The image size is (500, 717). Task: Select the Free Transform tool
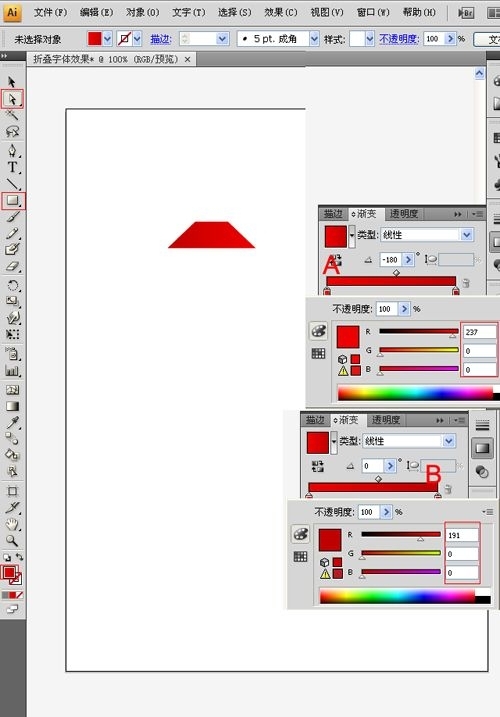12,334
